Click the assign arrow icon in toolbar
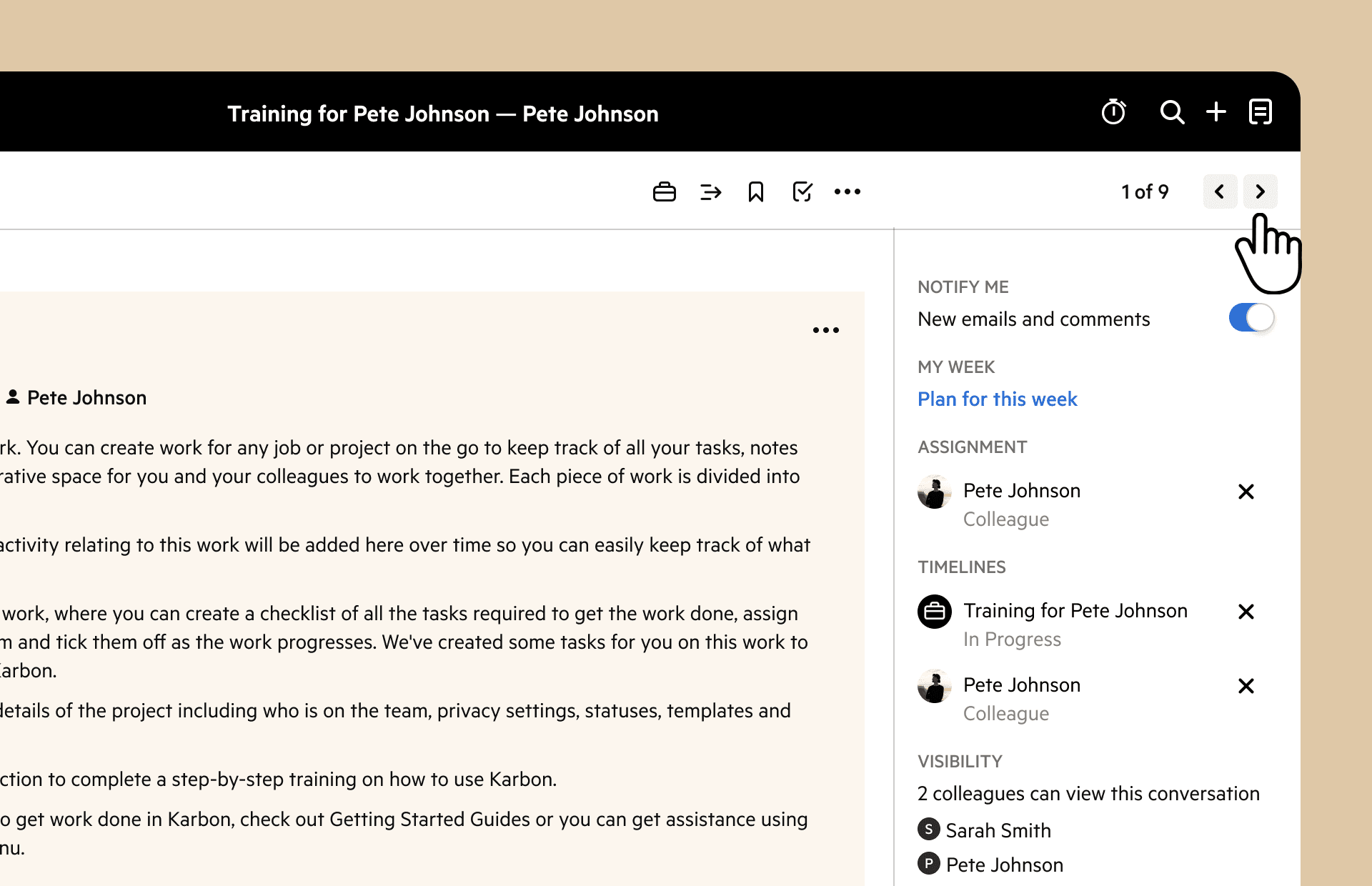Screen dimensions: 1372x886 tap(710, 191)
